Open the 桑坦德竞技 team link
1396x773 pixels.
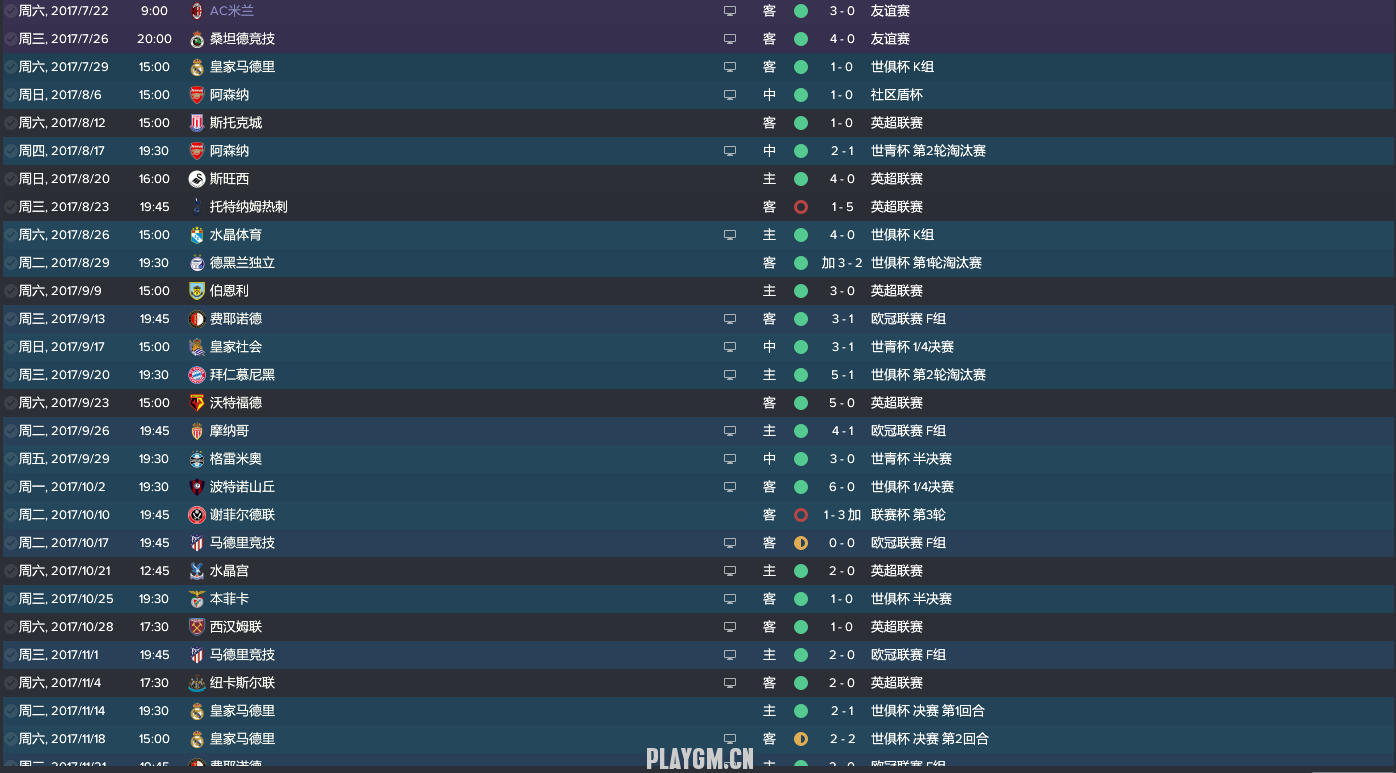242,39
